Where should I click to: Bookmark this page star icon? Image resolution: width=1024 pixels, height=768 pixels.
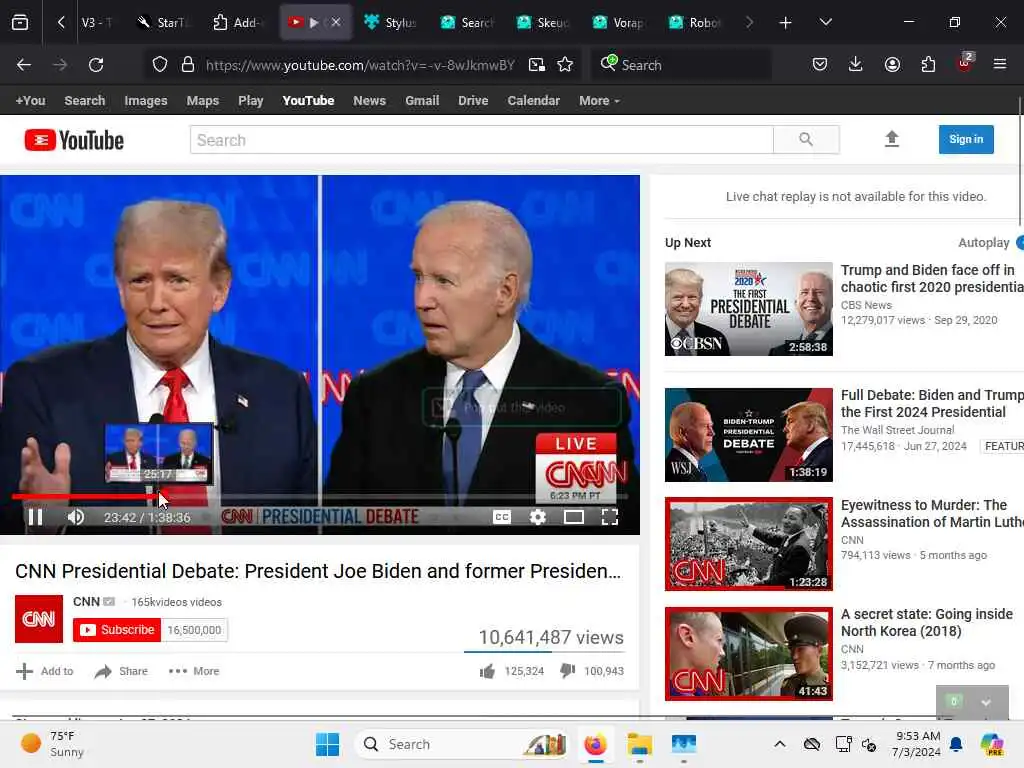(x=566, y=65)
